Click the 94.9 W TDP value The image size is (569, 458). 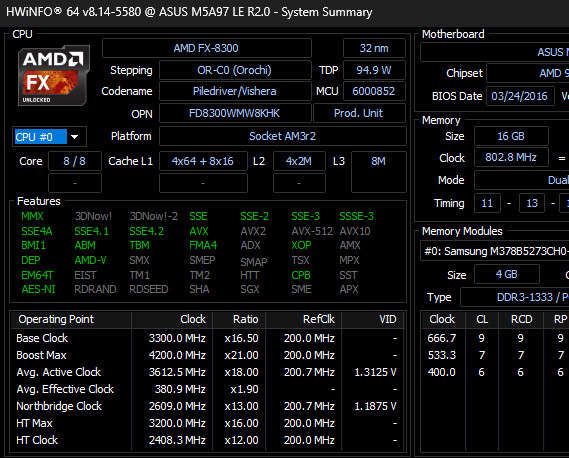pos(374,70)
